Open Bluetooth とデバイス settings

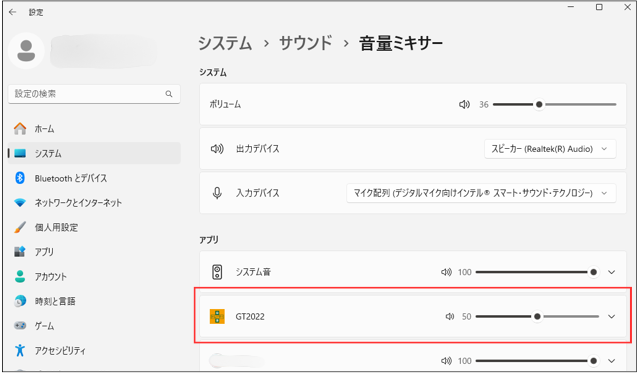click(94, 178)
